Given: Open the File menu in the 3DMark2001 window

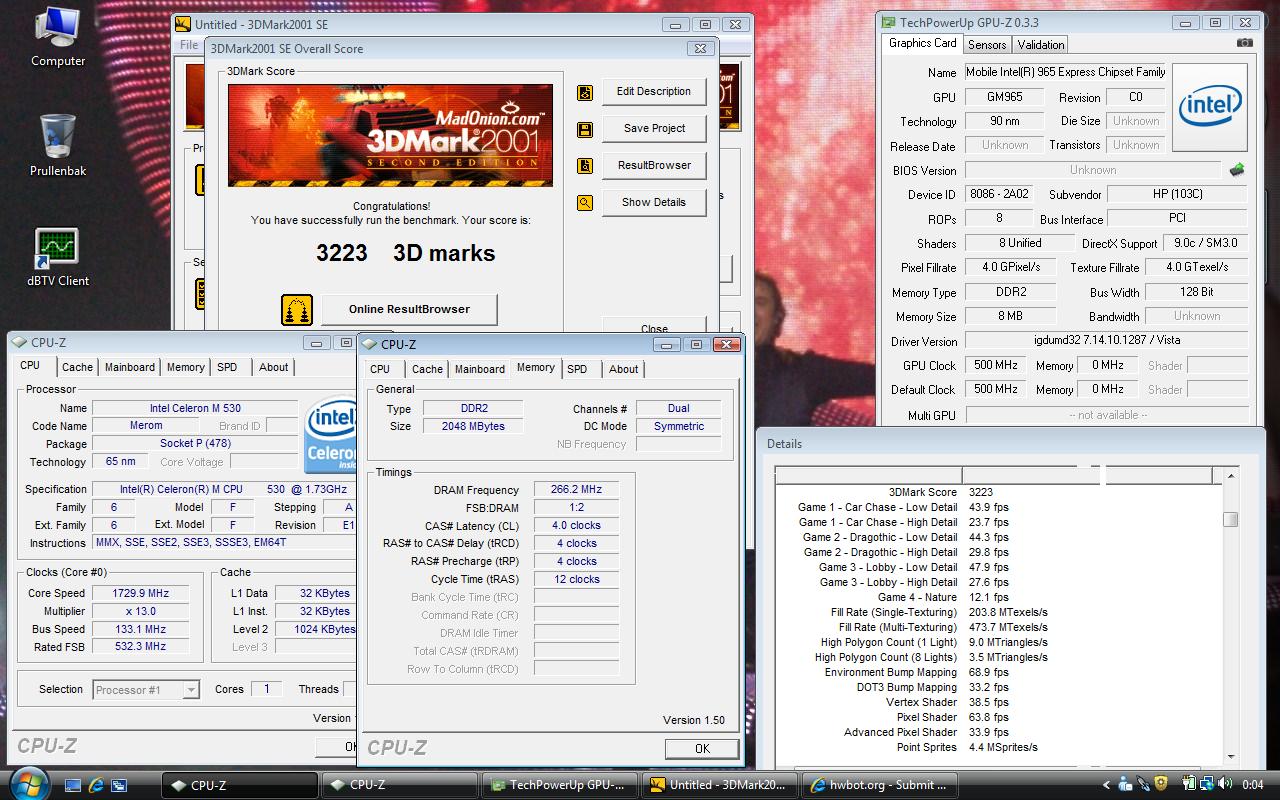Looking at the screenshot, I should 189,45.
